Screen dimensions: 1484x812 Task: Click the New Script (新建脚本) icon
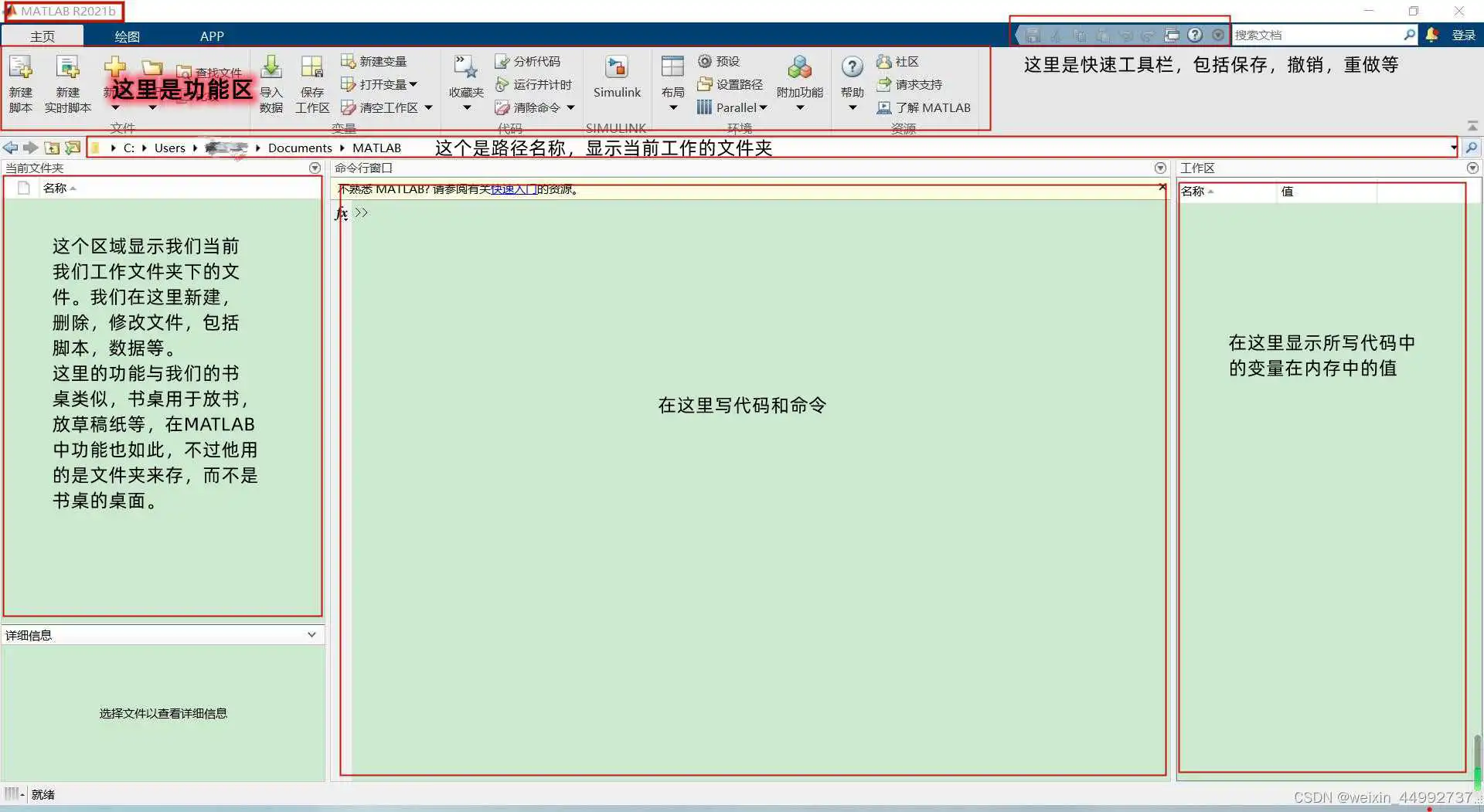pyautogui.click(x=21, y=68)
